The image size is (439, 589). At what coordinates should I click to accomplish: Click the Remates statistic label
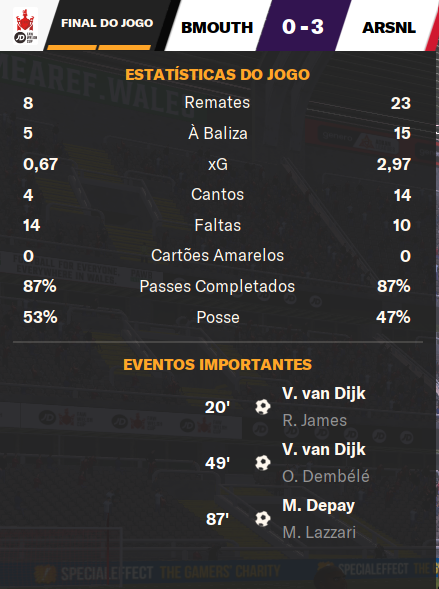tap(217, 103)
